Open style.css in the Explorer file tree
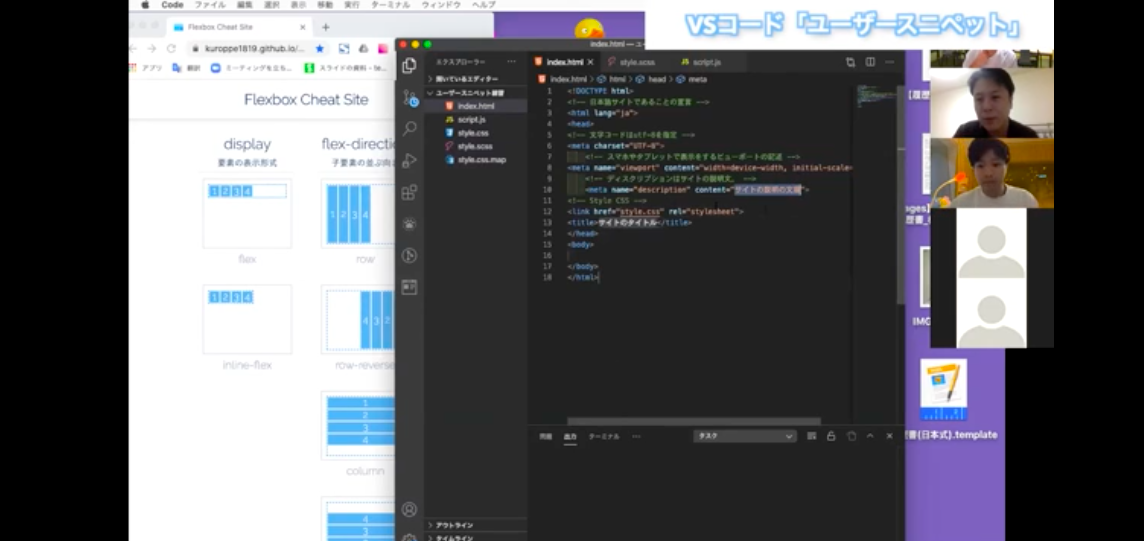This screenshot has height=541, width=1144. pyautogui.click(x=475, y=133)
